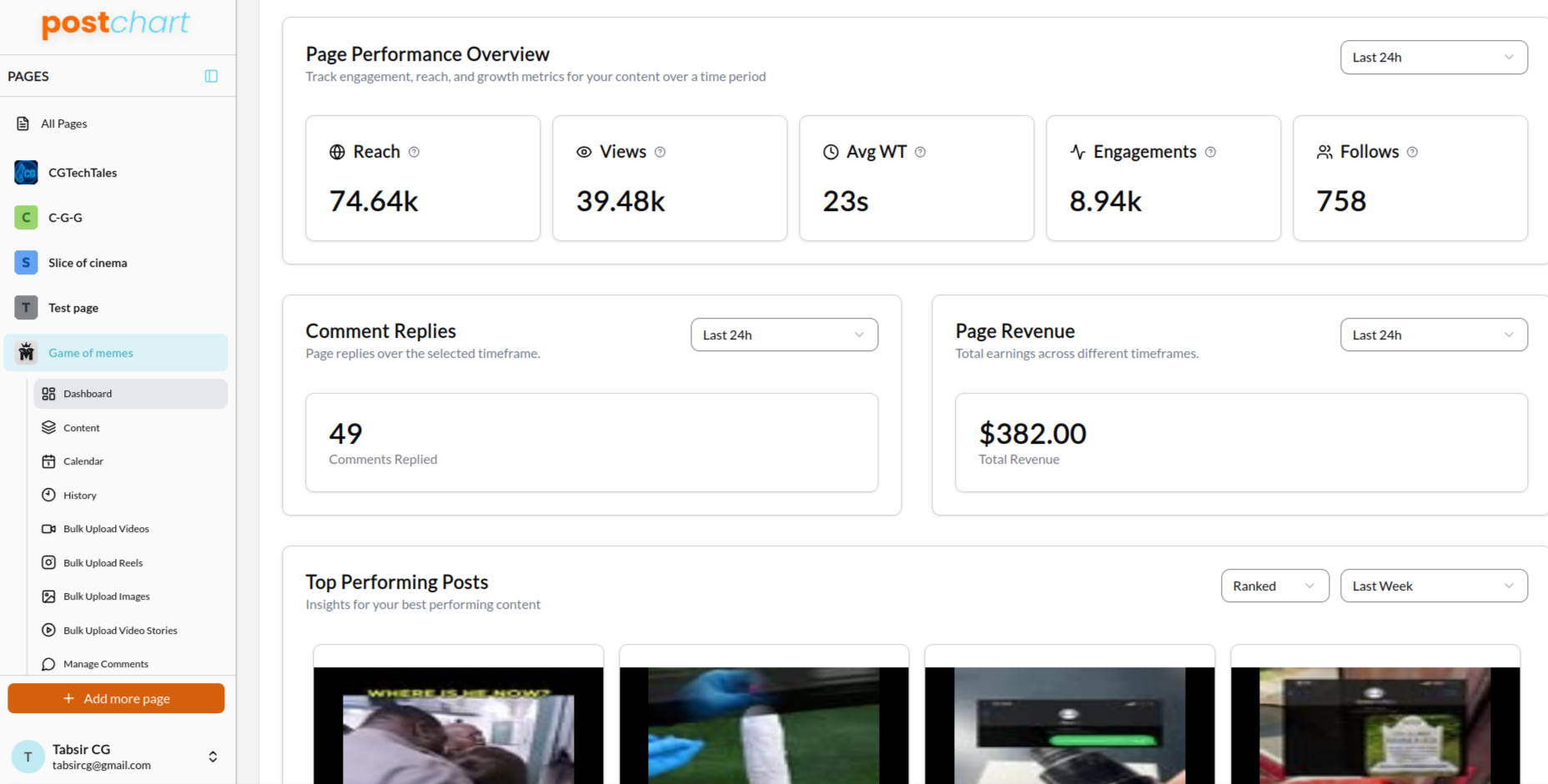Click the CGTechTales page avatar icon
The width and height of the screenshot is (1548, 784).
[26, 173]
